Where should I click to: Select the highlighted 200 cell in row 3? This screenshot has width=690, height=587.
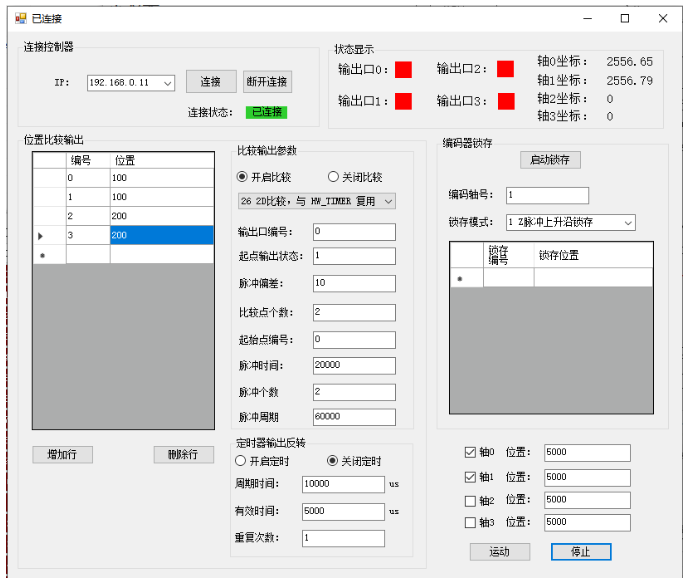pos(162,235)
